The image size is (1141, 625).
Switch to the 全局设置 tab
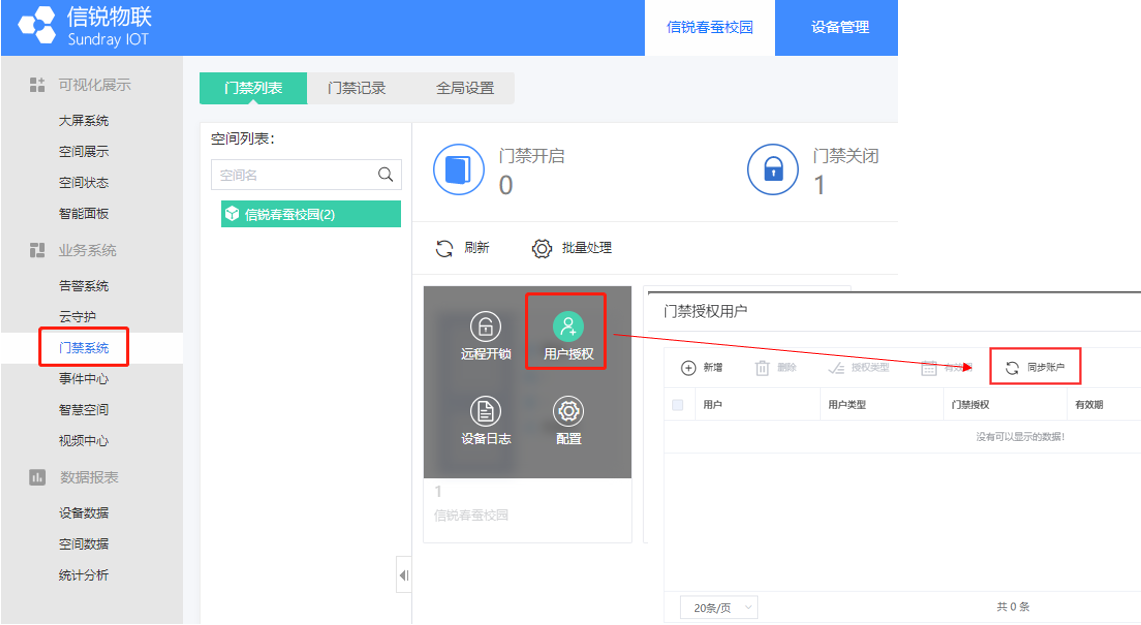coord(465,88)
